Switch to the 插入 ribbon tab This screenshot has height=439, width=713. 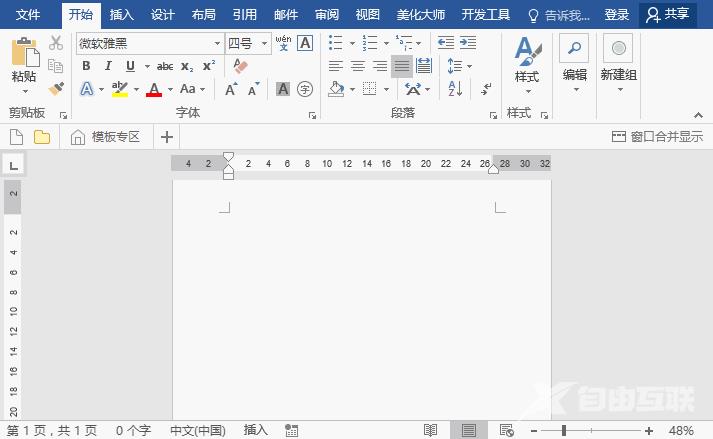pos(121,15)
